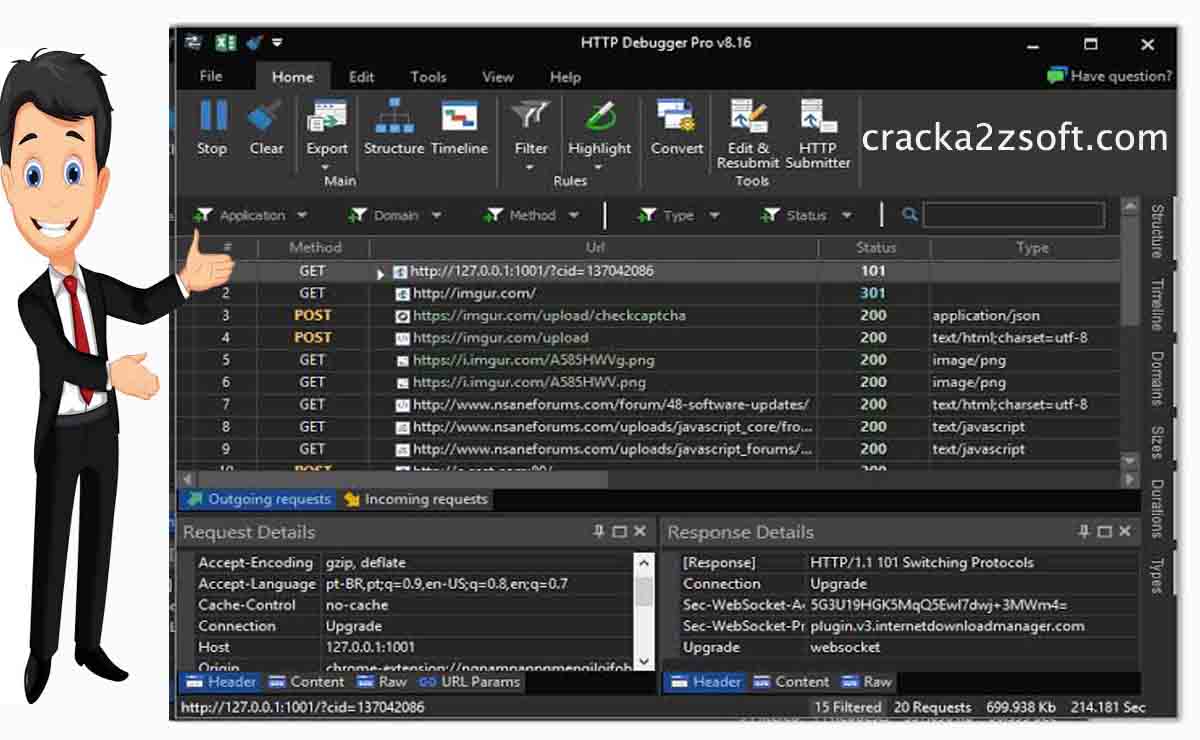
Task: Close the Request Details panel
Action: pyautogui.click(x=640, y=532)
